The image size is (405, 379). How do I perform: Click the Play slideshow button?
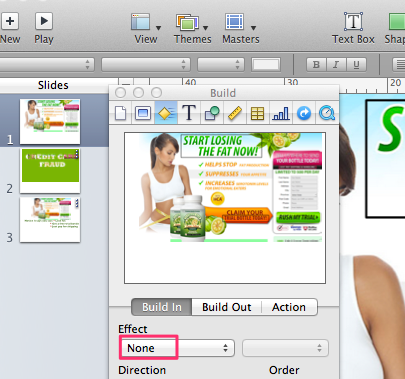[44, 29]
